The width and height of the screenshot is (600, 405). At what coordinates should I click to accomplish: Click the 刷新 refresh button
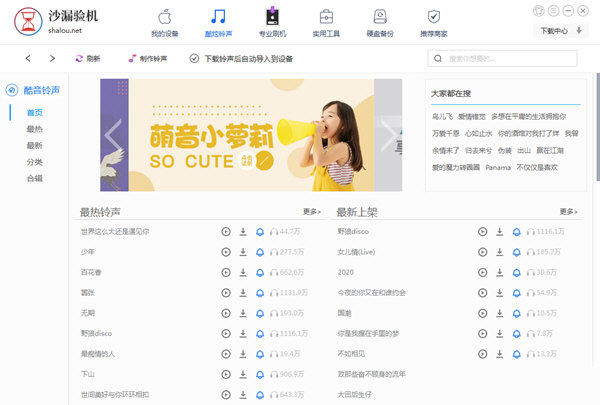pyautogui.click(x=87, y=59)
